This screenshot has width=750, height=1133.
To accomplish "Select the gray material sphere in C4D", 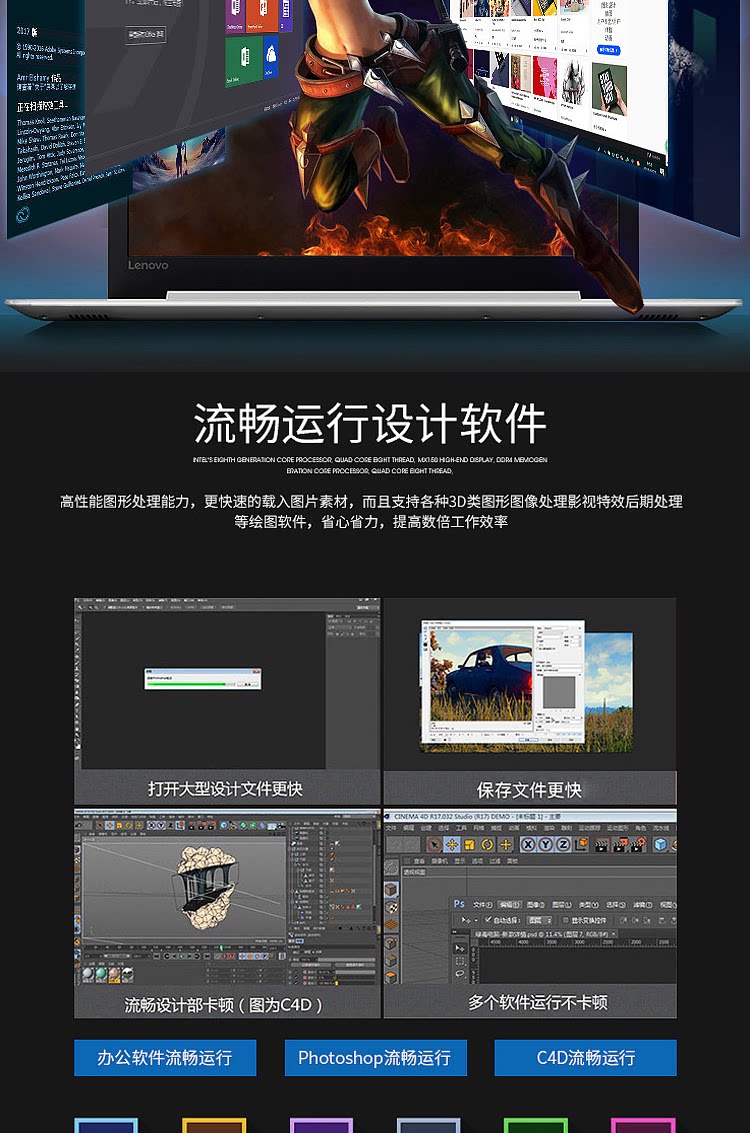I will coord(88,973).
